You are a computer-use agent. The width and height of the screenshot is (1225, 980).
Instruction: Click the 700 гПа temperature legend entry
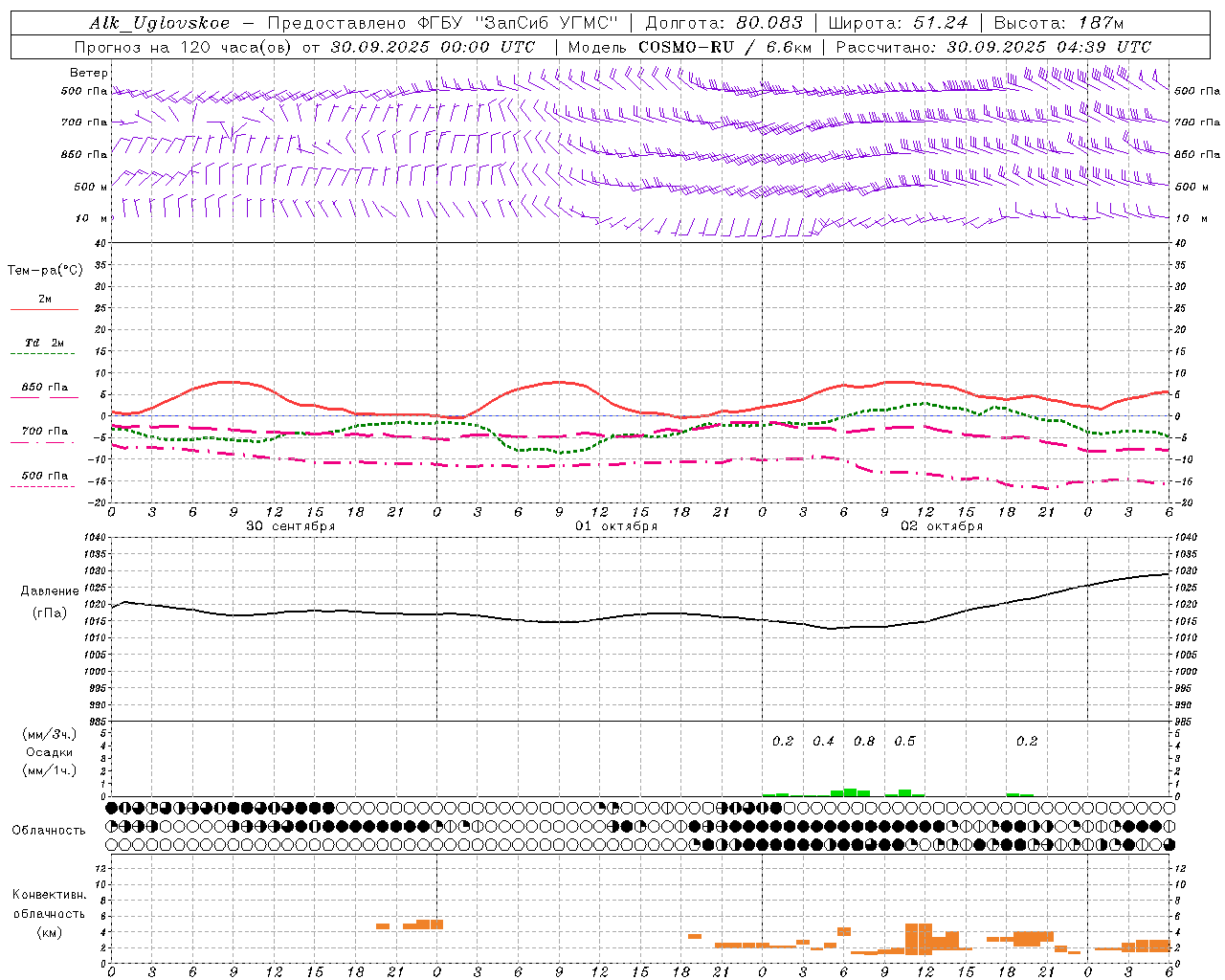tap(45, 432)
